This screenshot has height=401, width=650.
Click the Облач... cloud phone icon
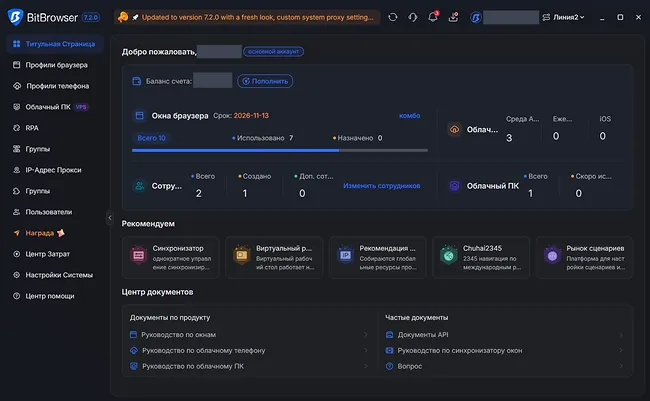tap(455, 129)
